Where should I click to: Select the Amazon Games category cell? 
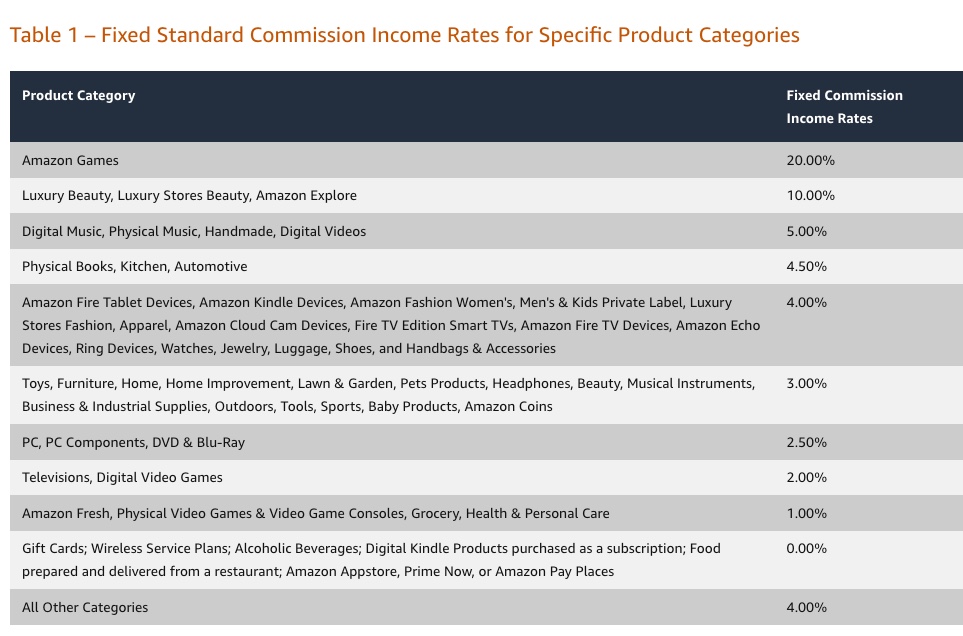pyautogui.click(x=70, y=160)
